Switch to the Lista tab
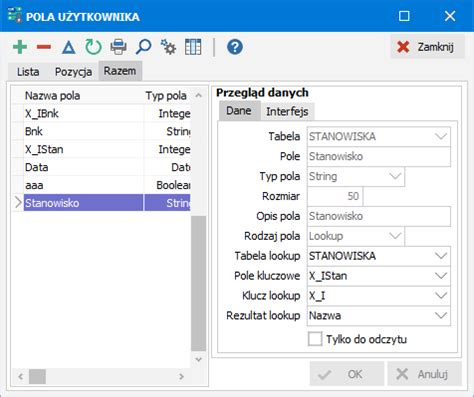Screen dimensions: 474x397 click(28, 72)
